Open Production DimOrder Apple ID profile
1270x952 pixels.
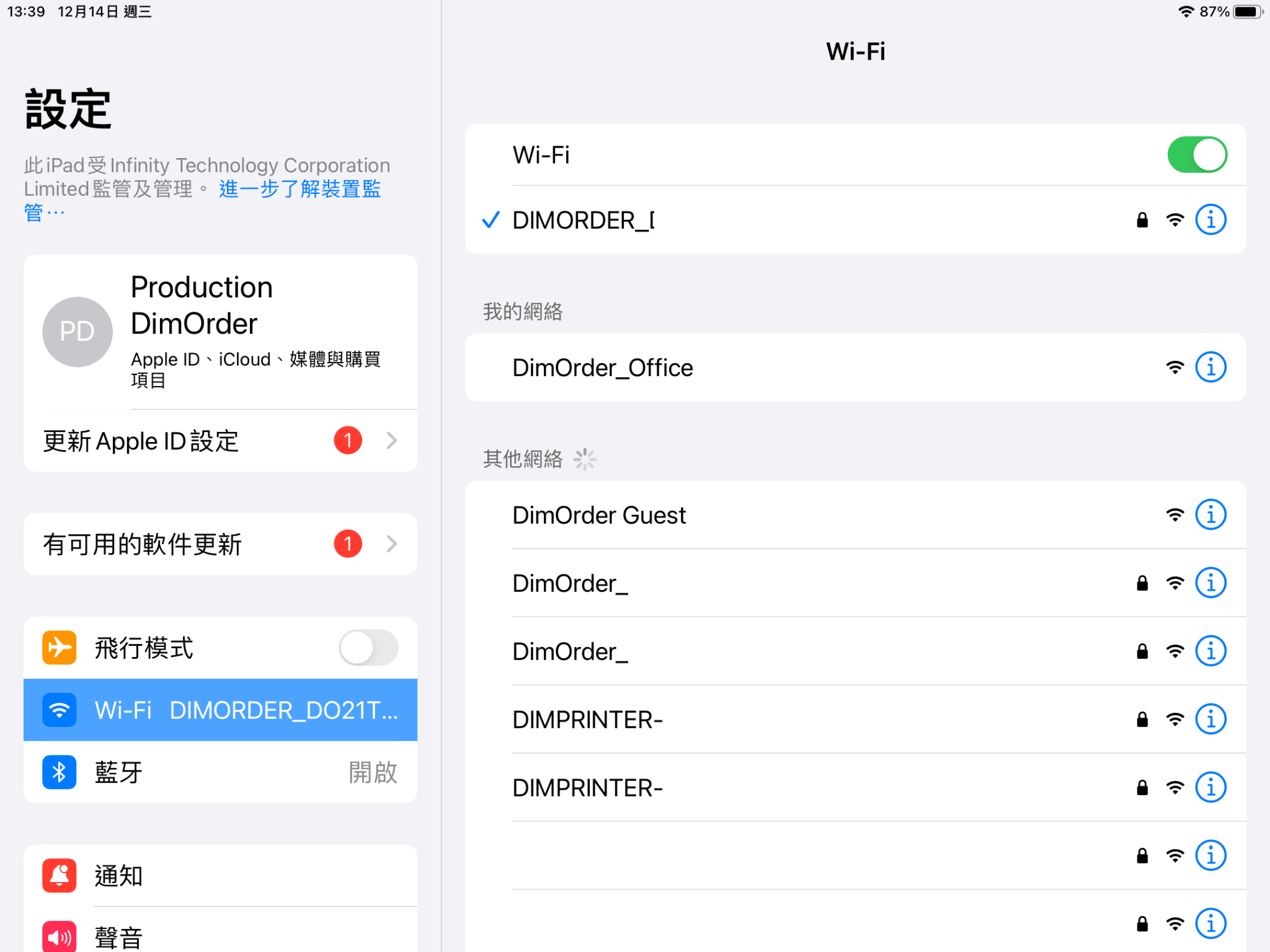(220, 332)
